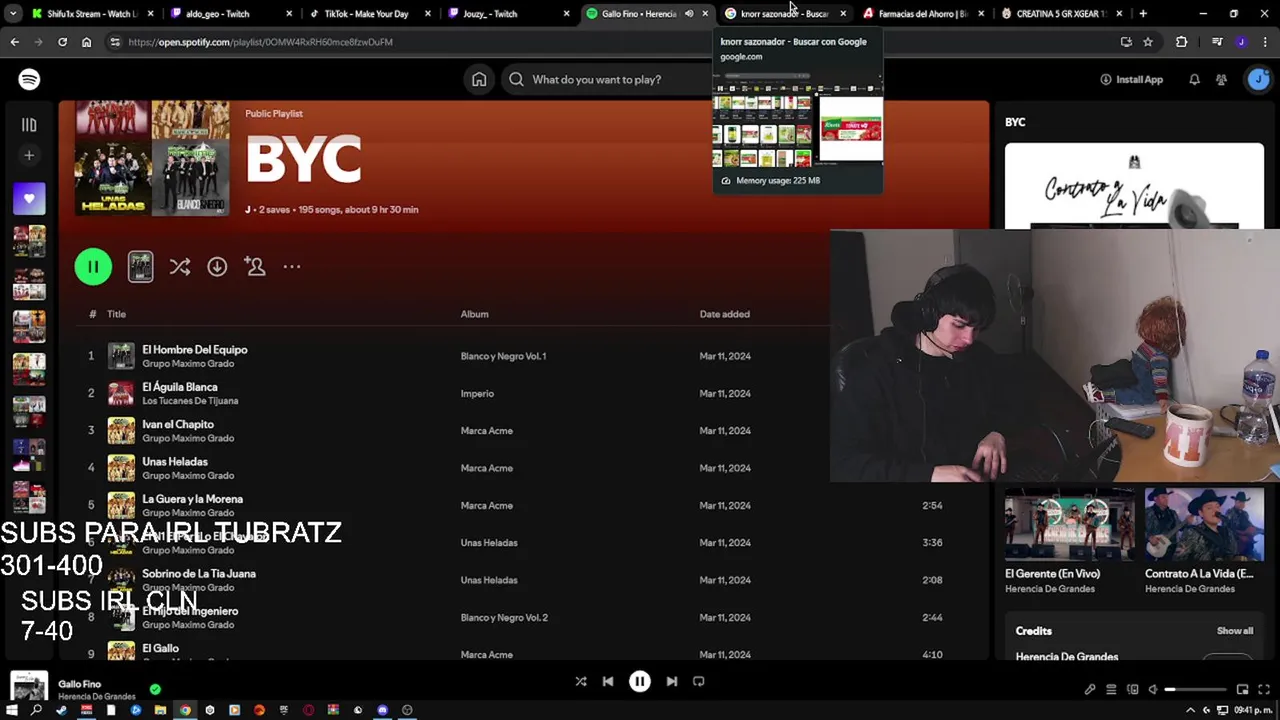
Task: Sort tracks by Date added column
Action: [724, 314]
